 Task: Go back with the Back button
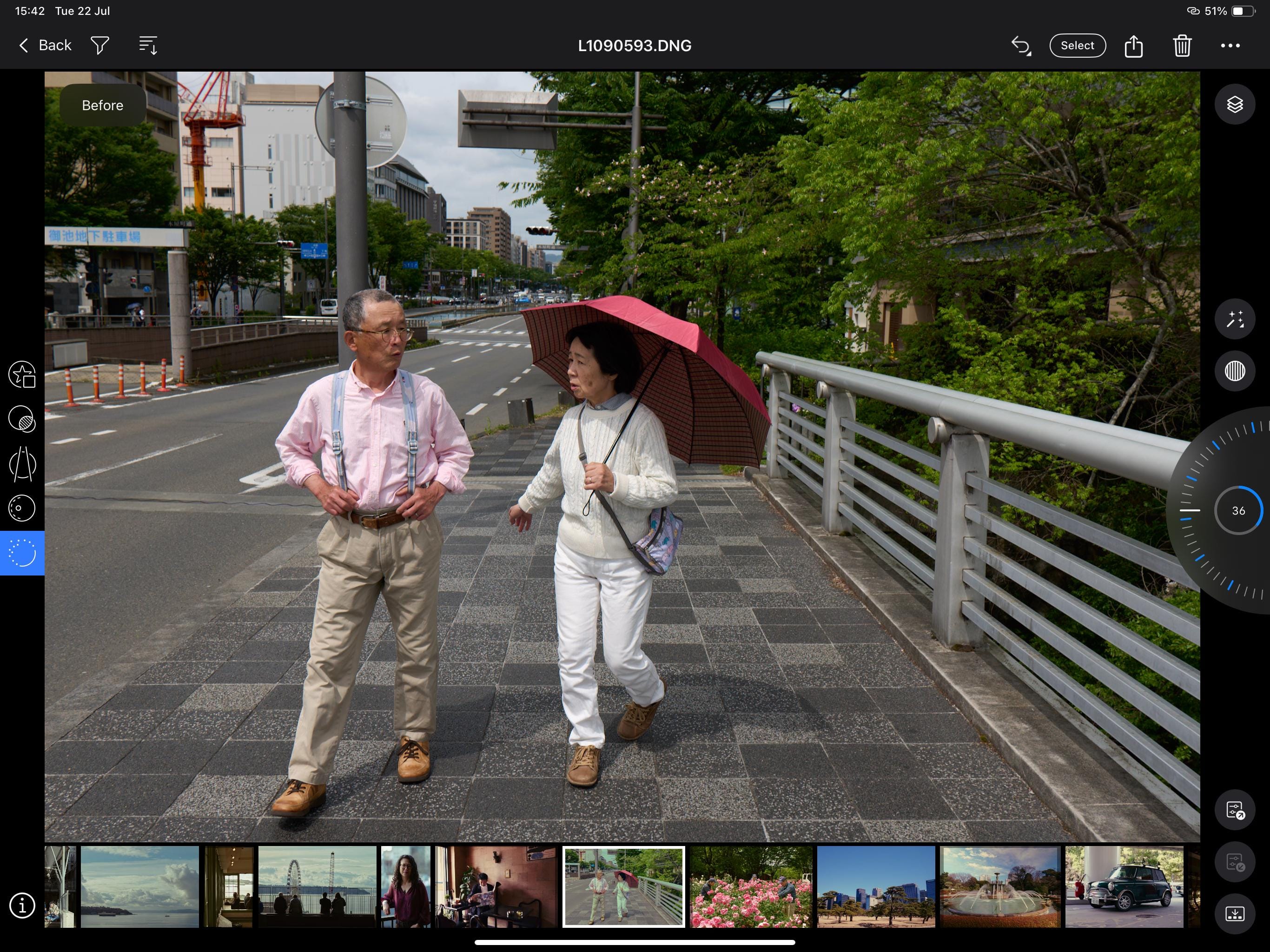(46, 46)
